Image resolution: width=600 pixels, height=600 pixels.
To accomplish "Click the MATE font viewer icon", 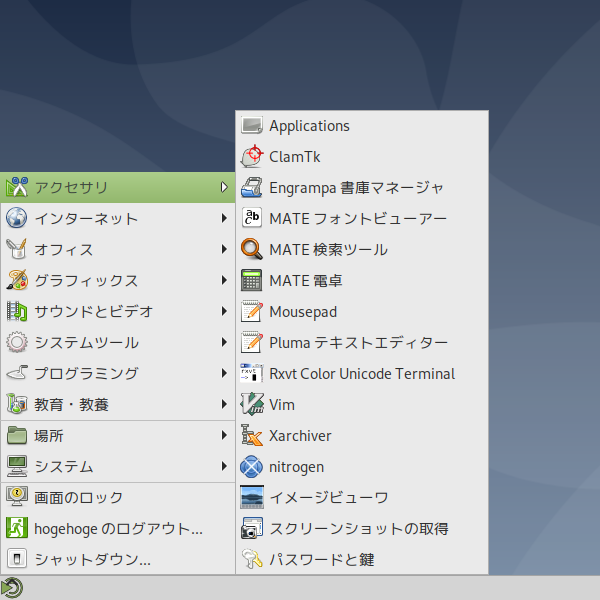I will pyautogui.click(x=251, y=218).
